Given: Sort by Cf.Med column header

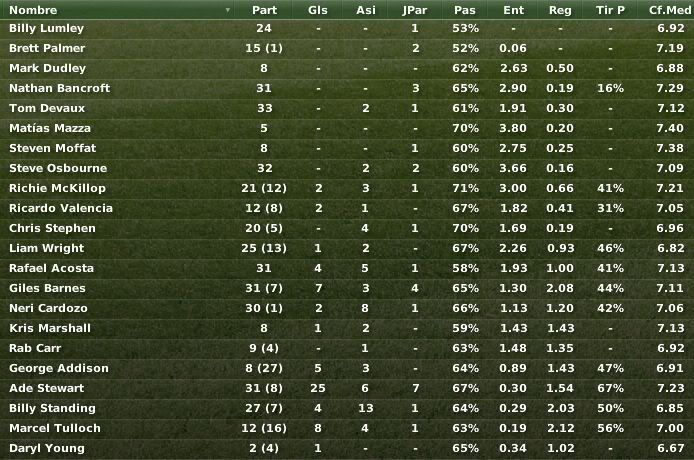Looking at the screenshot, I should (670, 10).
